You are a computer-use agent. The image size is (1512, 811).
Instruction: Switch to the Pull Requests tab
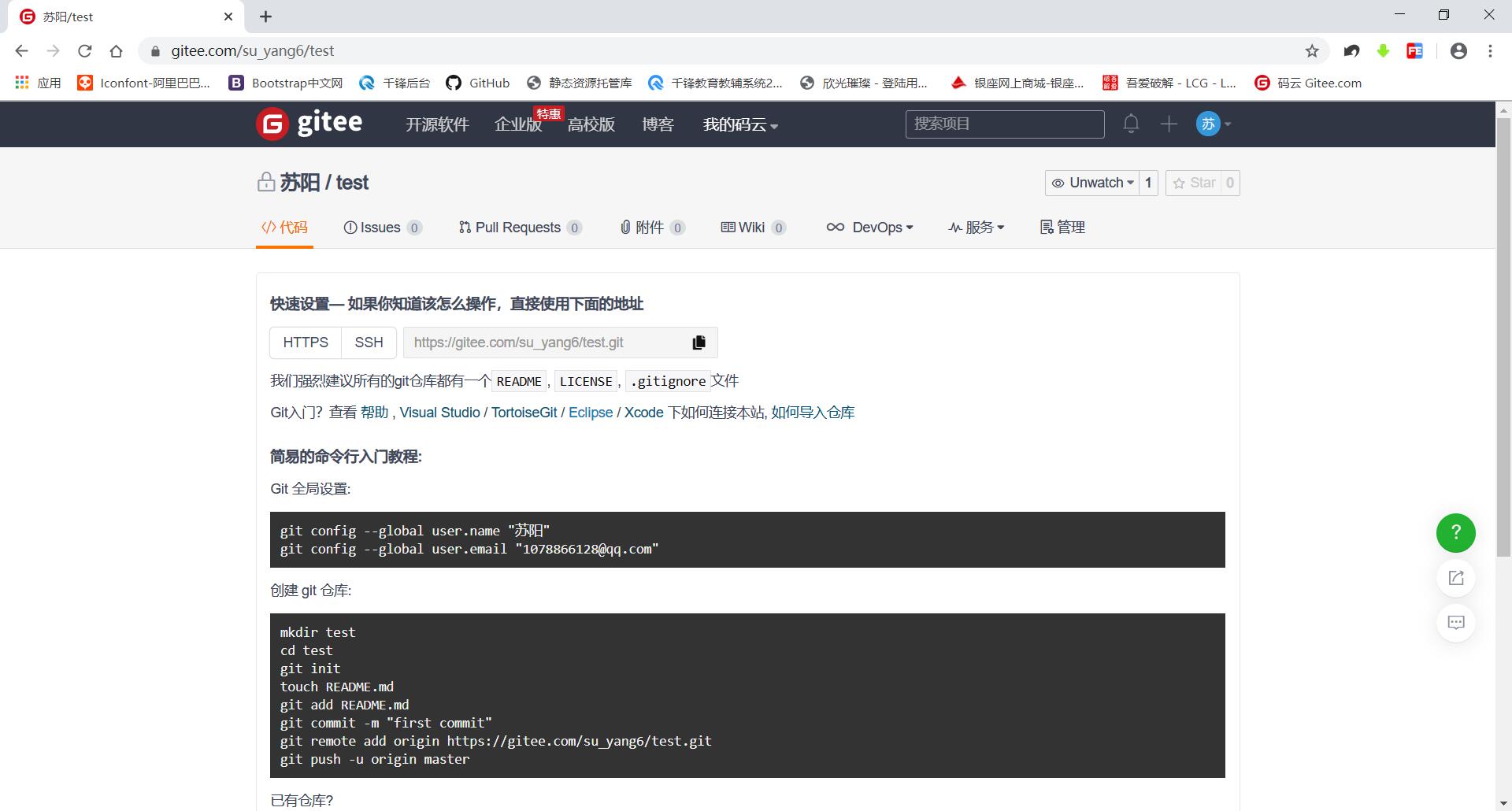(x=520, y=228)
